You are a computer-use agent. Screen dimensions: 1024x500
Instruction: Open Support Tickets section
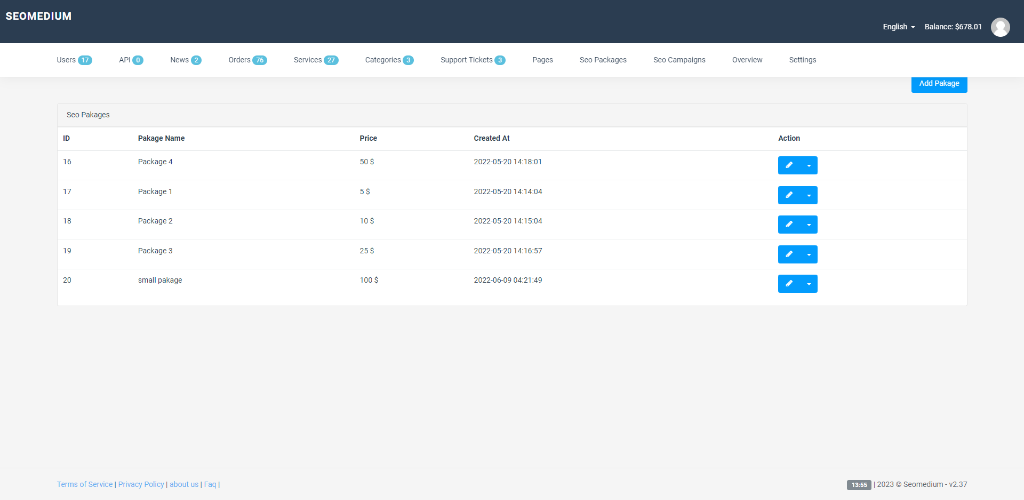coord(473,60)
